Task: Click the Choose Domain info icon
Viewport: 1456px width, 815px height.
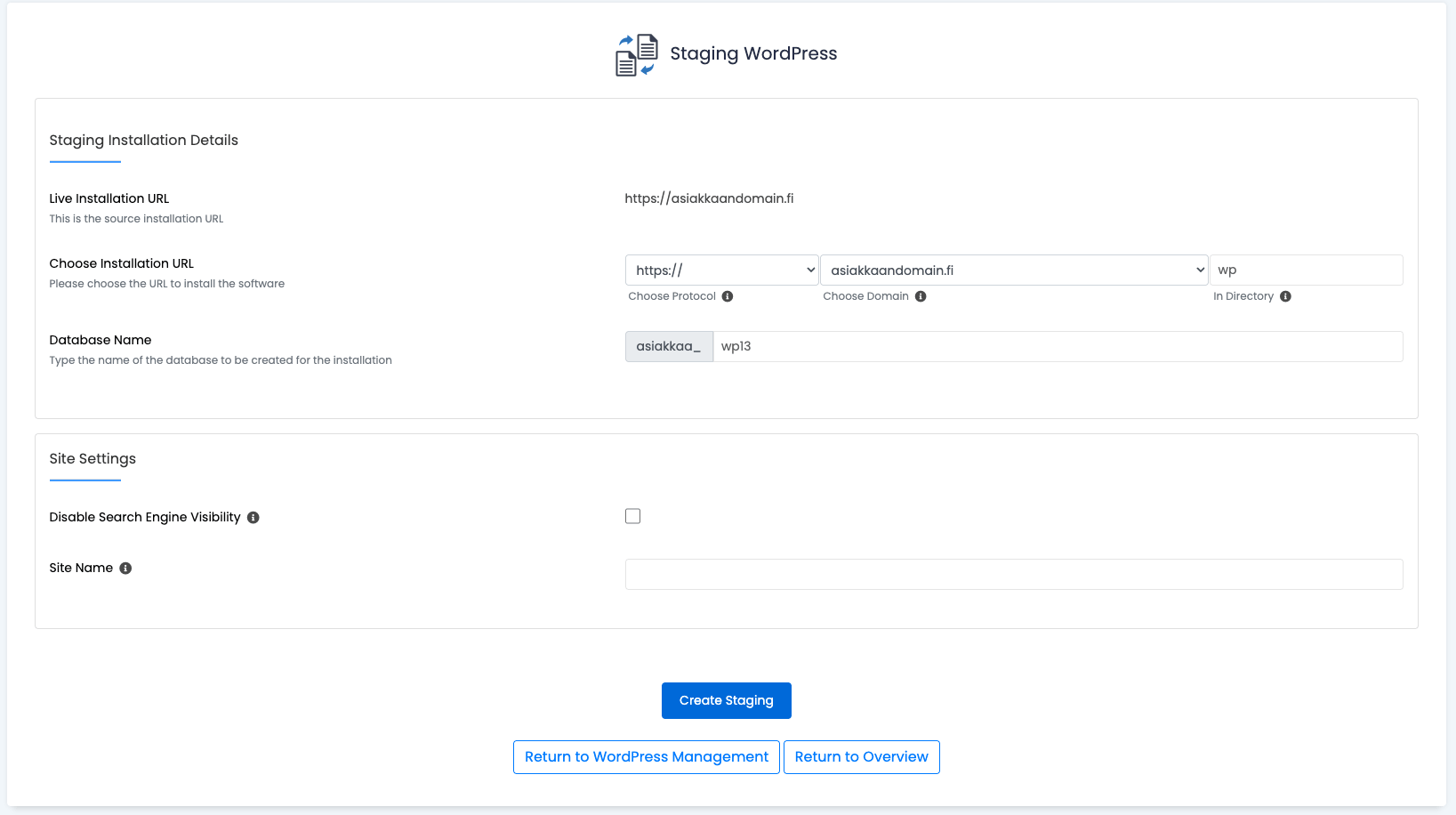Action: coord(921,296)
